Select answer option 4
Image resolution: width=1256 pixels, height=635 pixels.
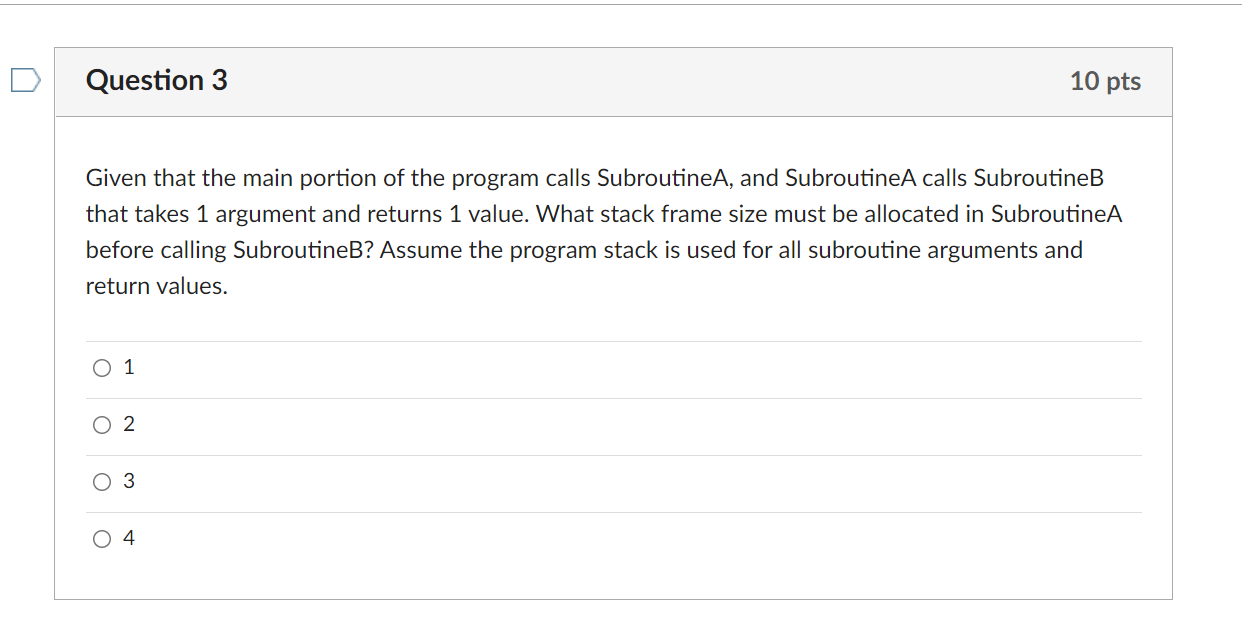click(101, 538)
